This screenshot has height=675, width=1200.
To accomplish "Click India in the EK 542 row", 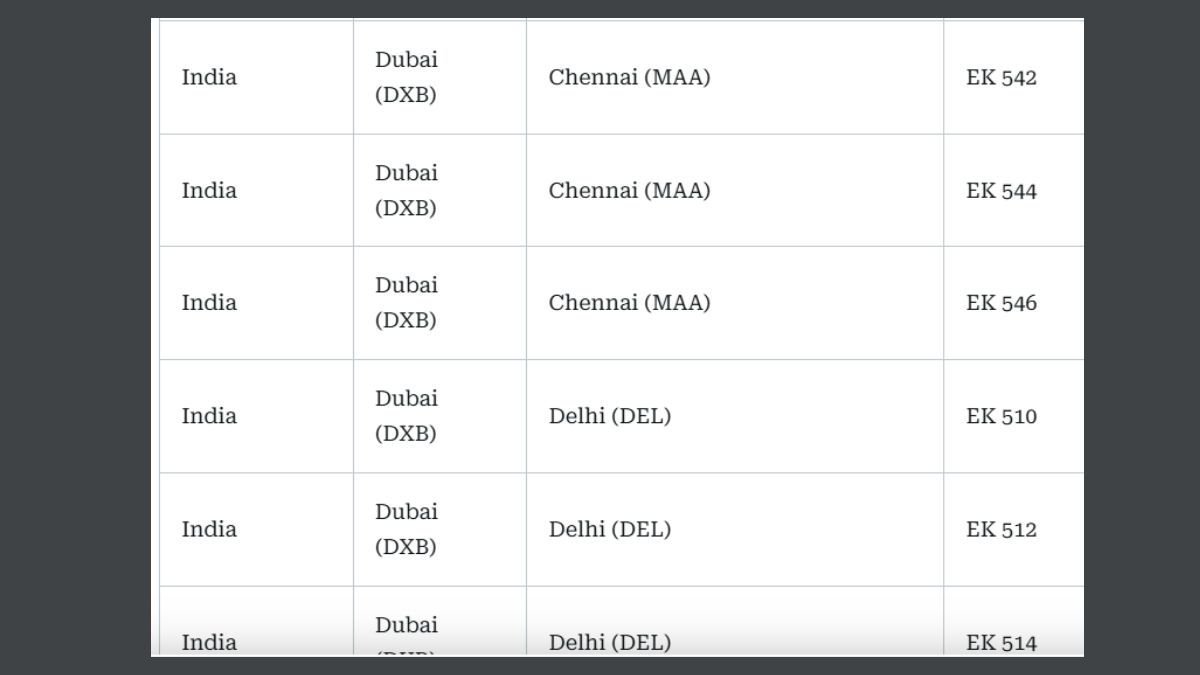I will pyautogui.click(x=209, y=78).
